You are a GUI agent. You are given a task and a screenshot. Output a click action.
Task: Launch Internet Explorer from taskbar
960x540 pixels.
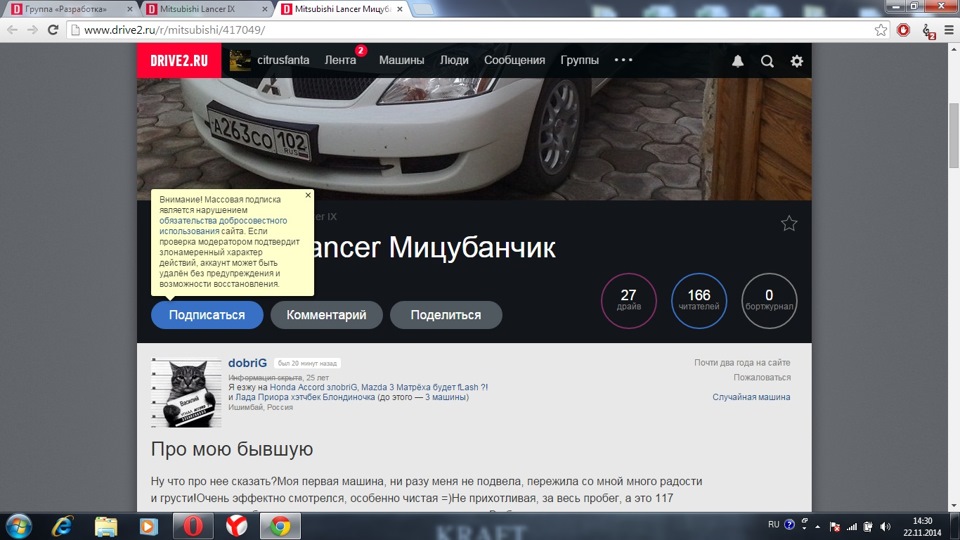(x=62, y=526)
